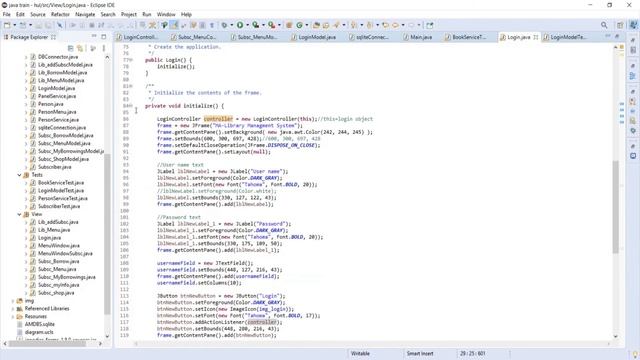The width and height of the screenshot is (640, 360).
Task: Select BookServiceTest.java in Tests
Action: tap(61, 182)
